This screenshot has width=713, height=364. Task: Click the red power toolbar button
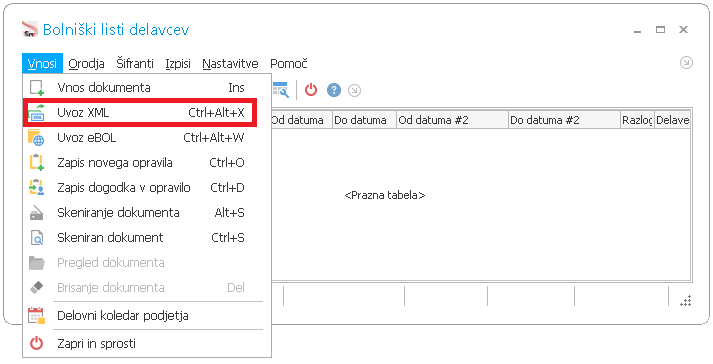[x=311, y=90]
